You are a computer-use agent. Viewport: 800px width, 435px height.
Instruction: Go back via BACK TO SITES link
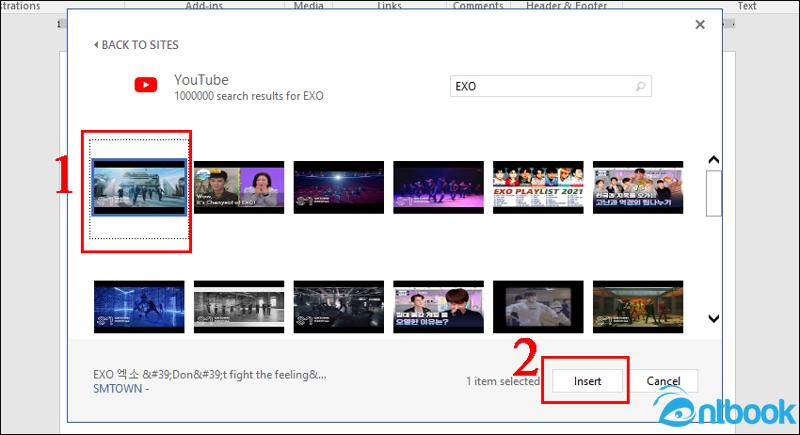click(136, 45)
